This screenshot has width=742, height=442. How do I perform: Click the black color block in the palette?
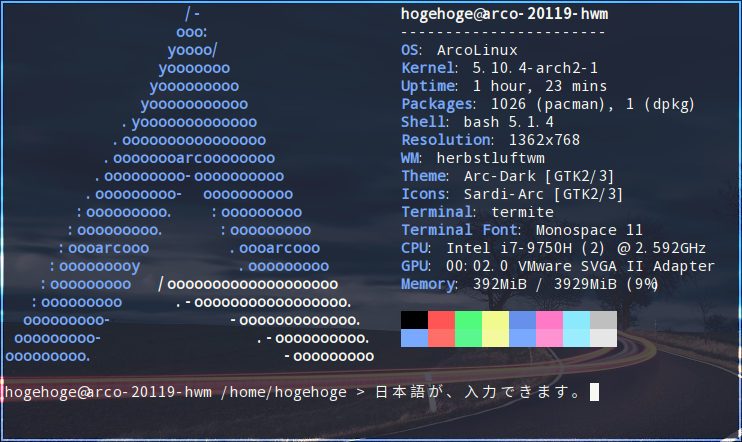[x=414, y=320]
